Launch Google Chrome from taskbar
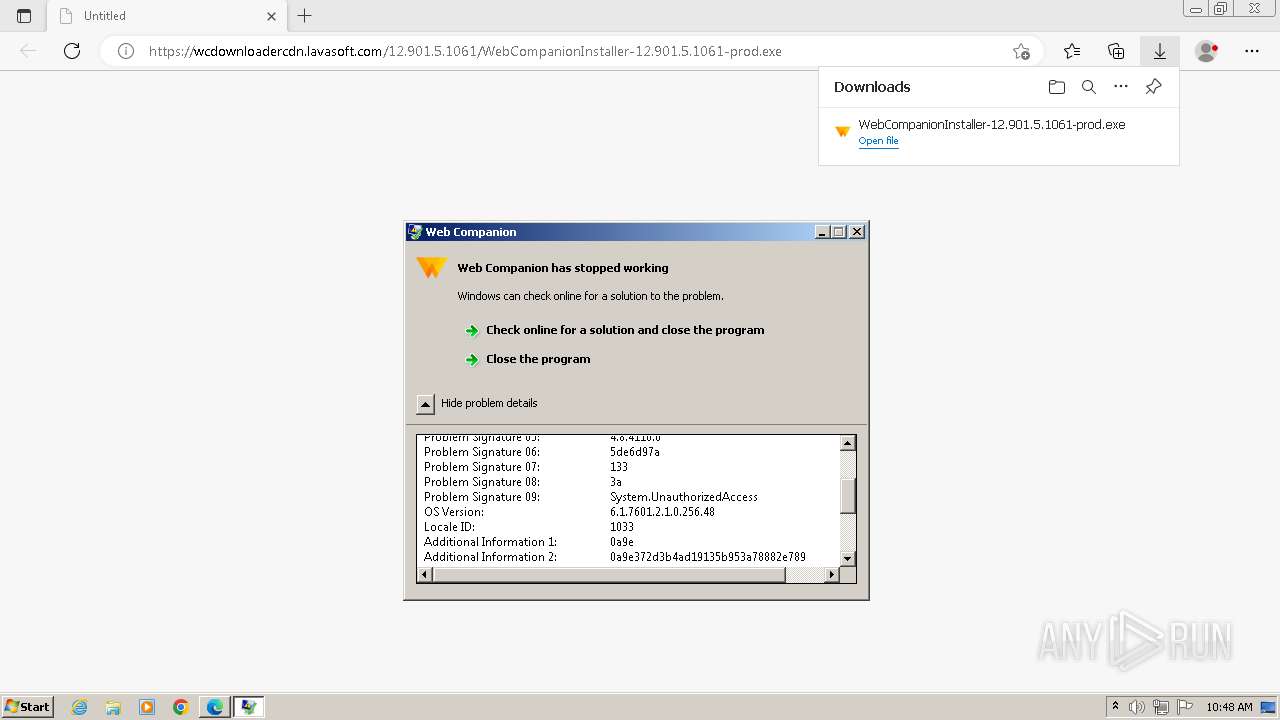This screenshot has height=720, width=1280. (181, 707)
